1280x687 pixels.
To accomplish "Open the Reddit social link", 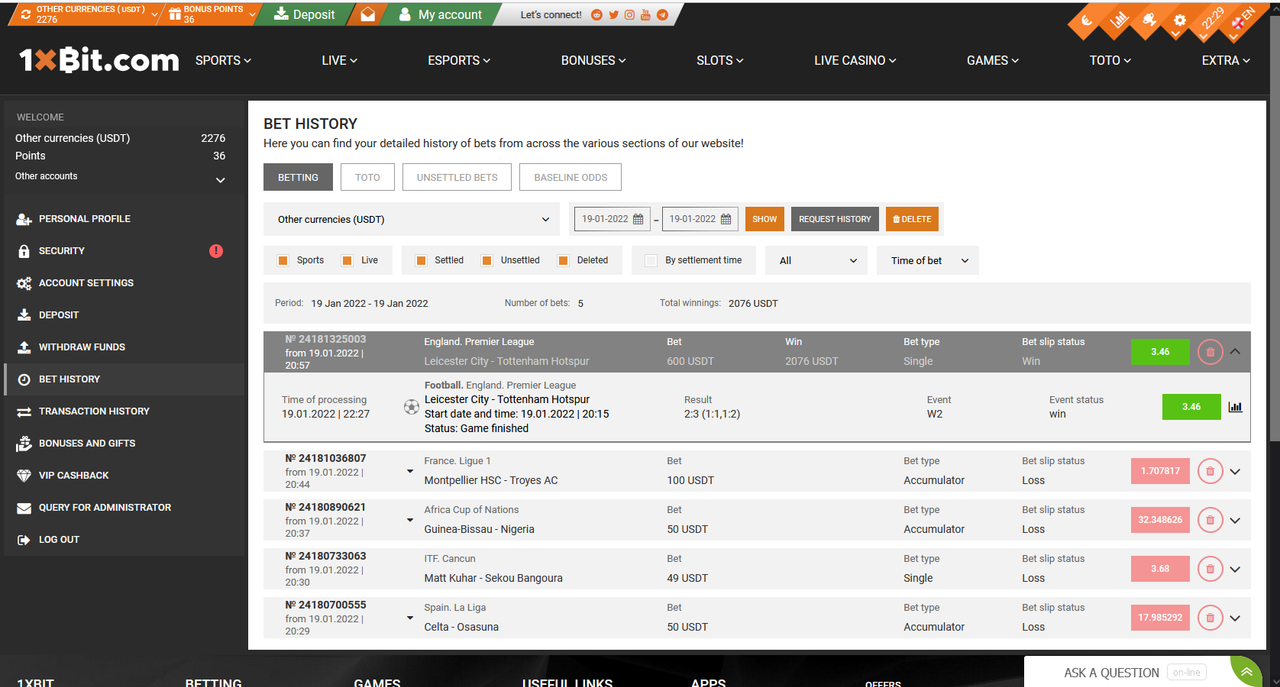I will click(598, 15).
